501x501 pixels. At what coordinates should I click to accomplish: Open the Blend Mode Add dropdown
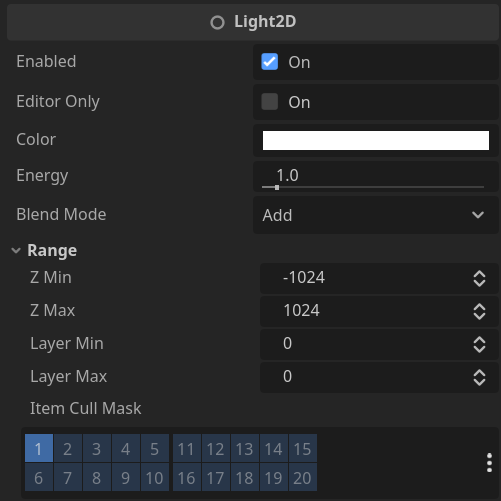(x=376, y=215)
